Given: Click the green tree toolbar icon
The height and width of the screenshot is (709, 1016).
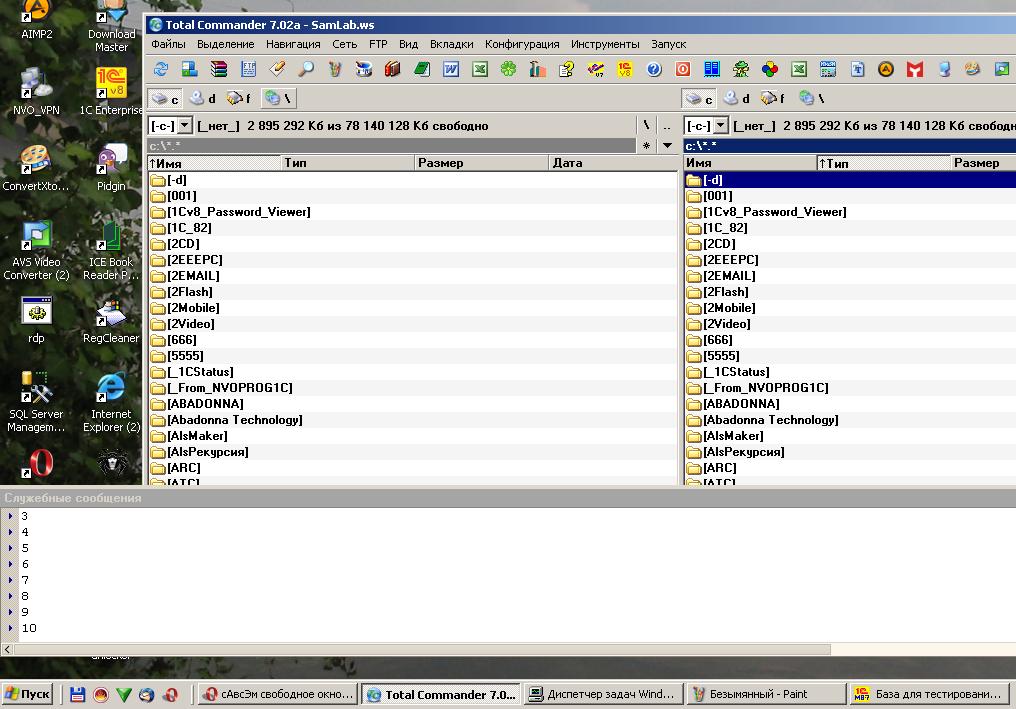Looking at the screenshot, I should coord(741,69).
